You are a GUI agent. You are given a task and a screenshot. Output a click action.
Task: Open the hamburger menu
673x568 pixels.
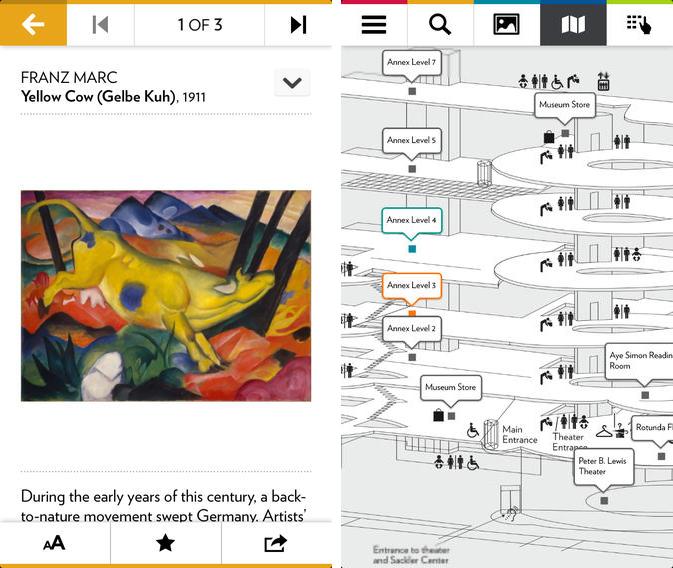(374, 24)
